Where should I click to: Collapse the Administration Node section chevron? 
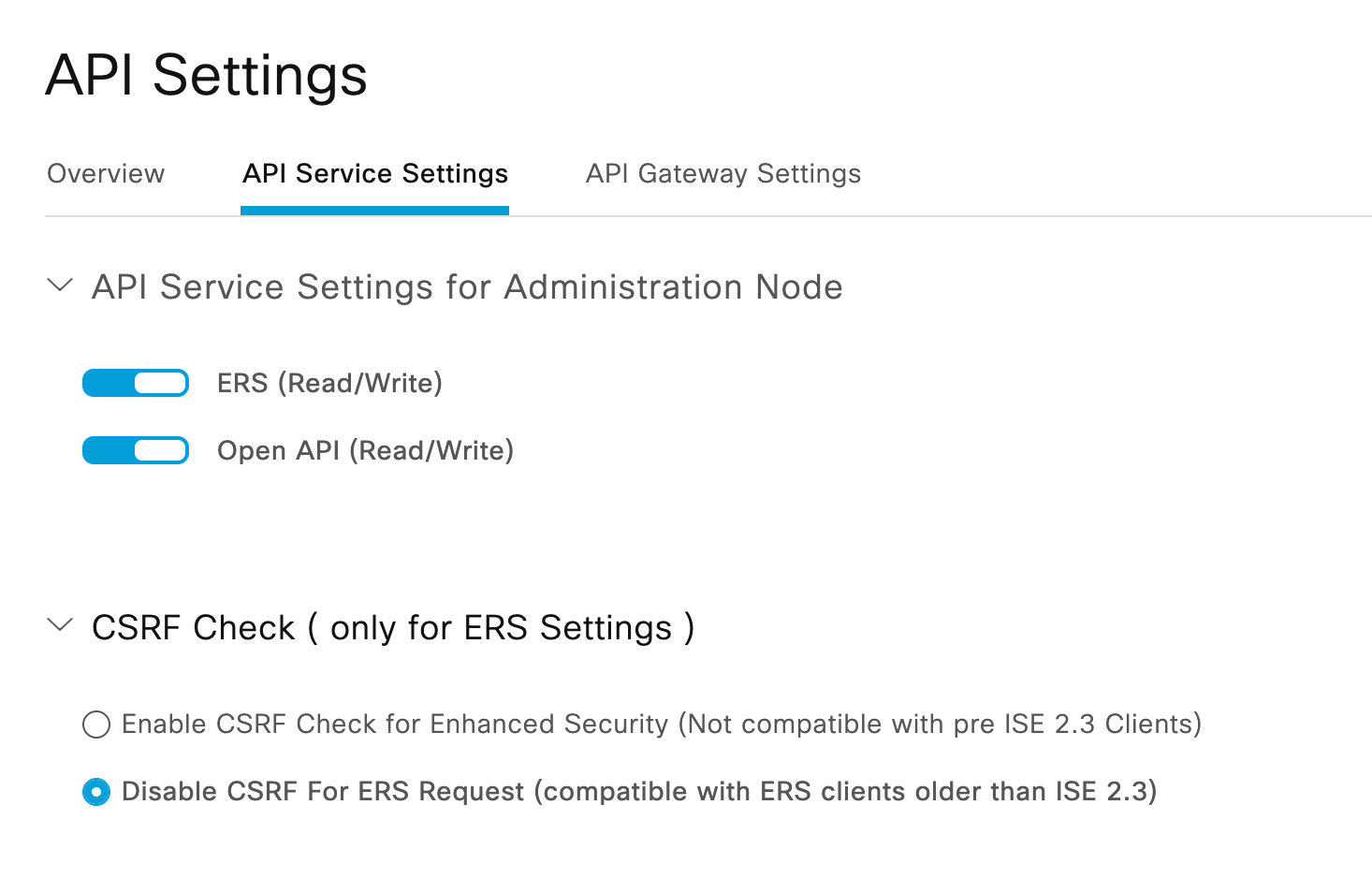pos(60,285)
